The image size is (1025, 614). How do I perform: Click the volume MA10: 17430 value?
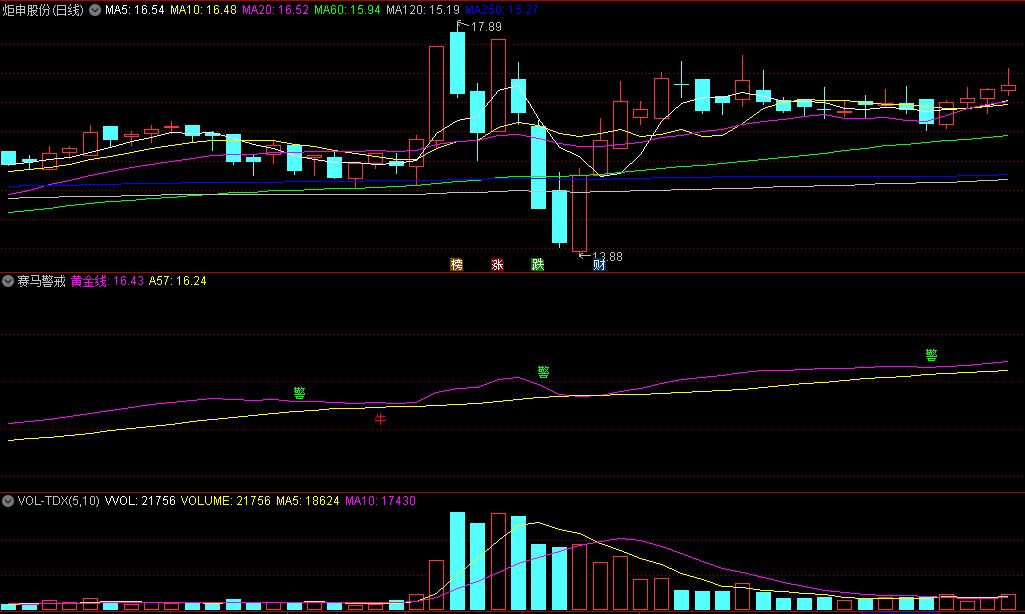[x=380, y=501]
